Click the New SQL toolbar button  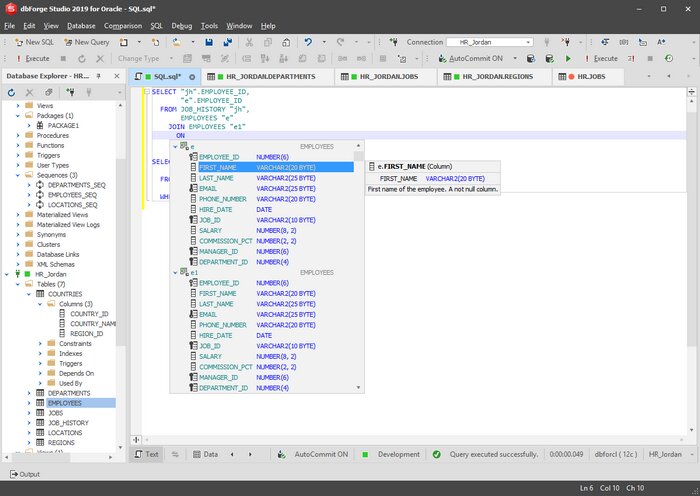[x=34, y=42]
